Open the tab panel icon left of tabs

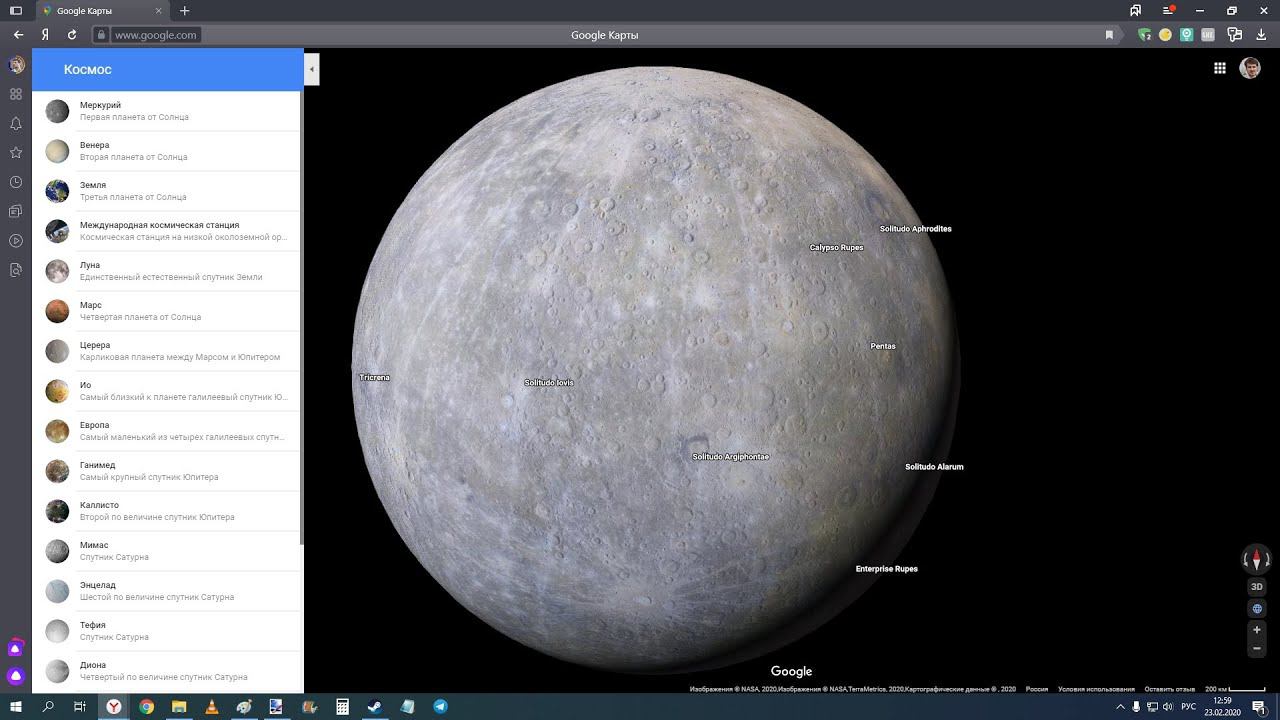[16, 11]
